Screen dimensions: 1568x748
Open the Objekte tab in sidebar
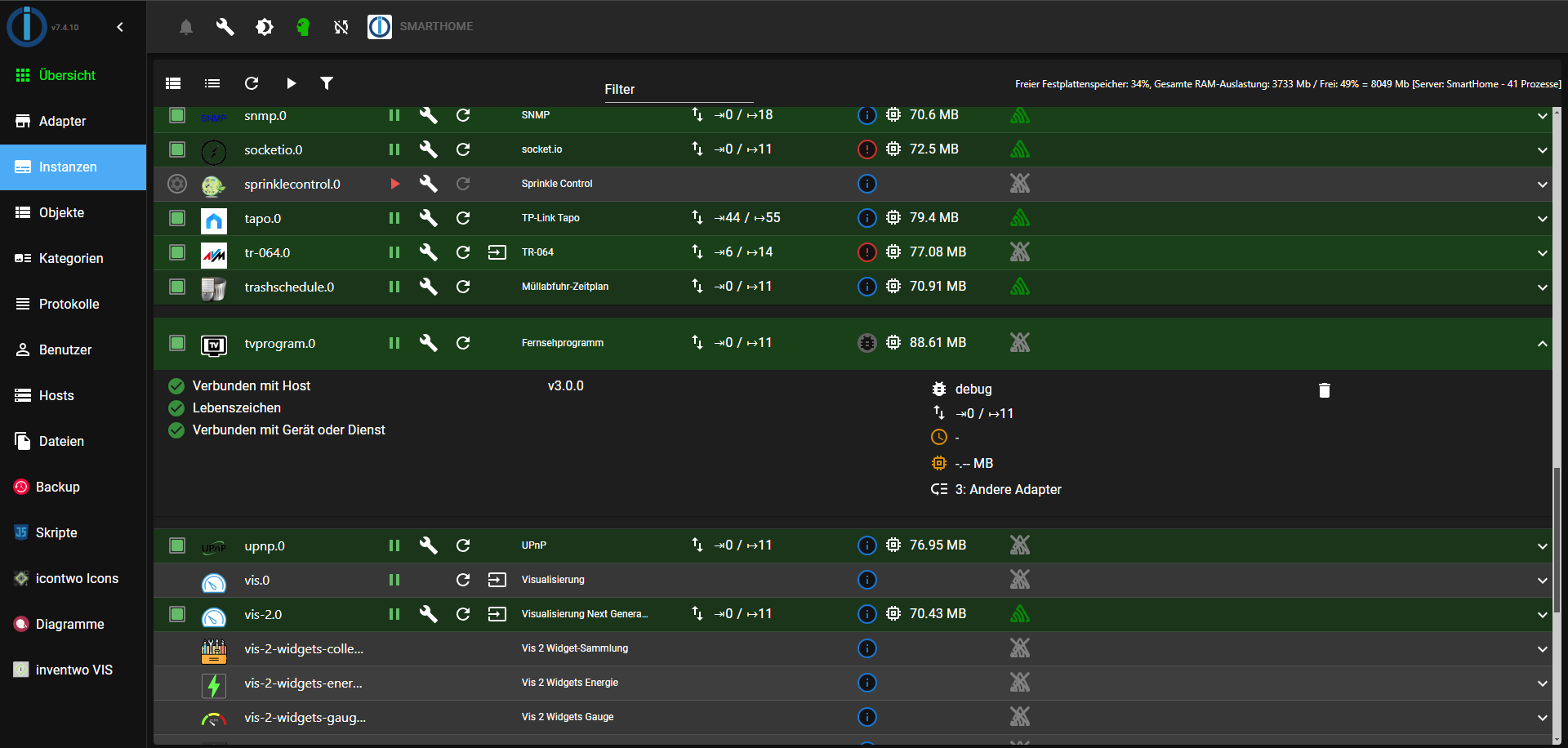click(x=73, y=212)
